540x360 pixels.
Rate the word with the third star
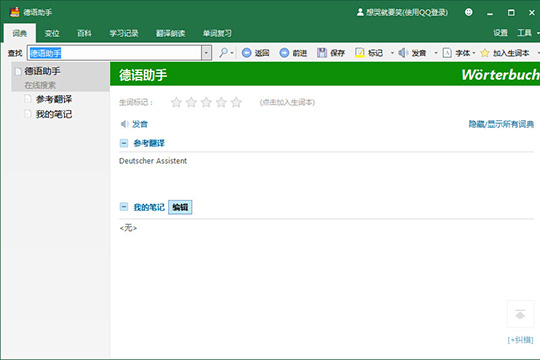[x=206, y=102]
